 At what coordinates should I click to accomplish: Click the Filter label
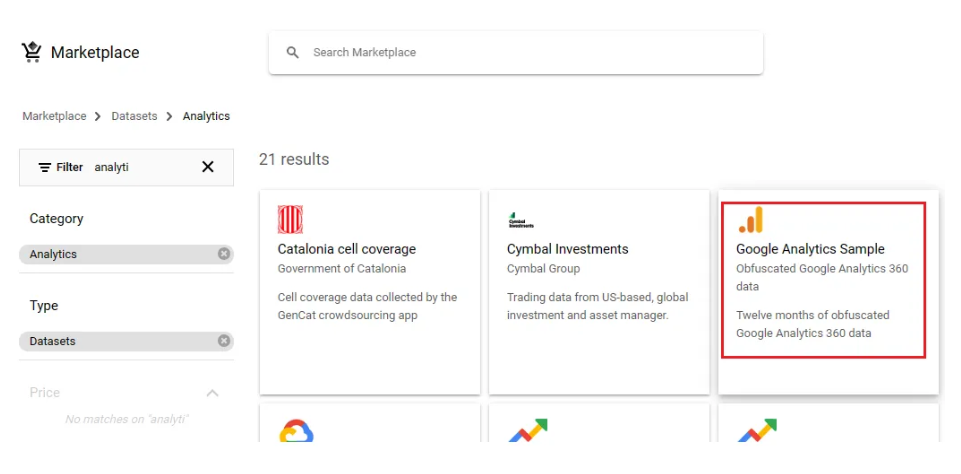click(69, 167)
